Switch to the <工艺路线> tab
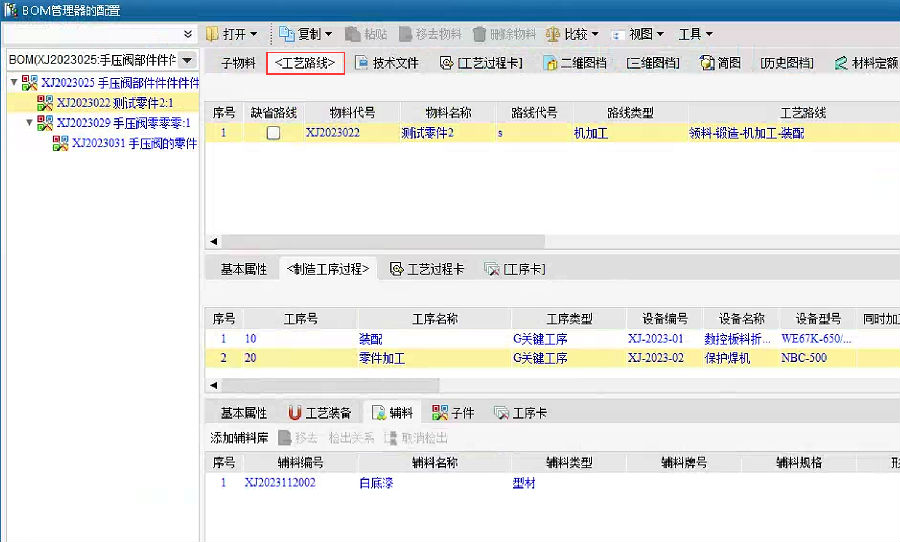Image resolution: width=900 pixels, height=542 pixels. click(305, 63)
